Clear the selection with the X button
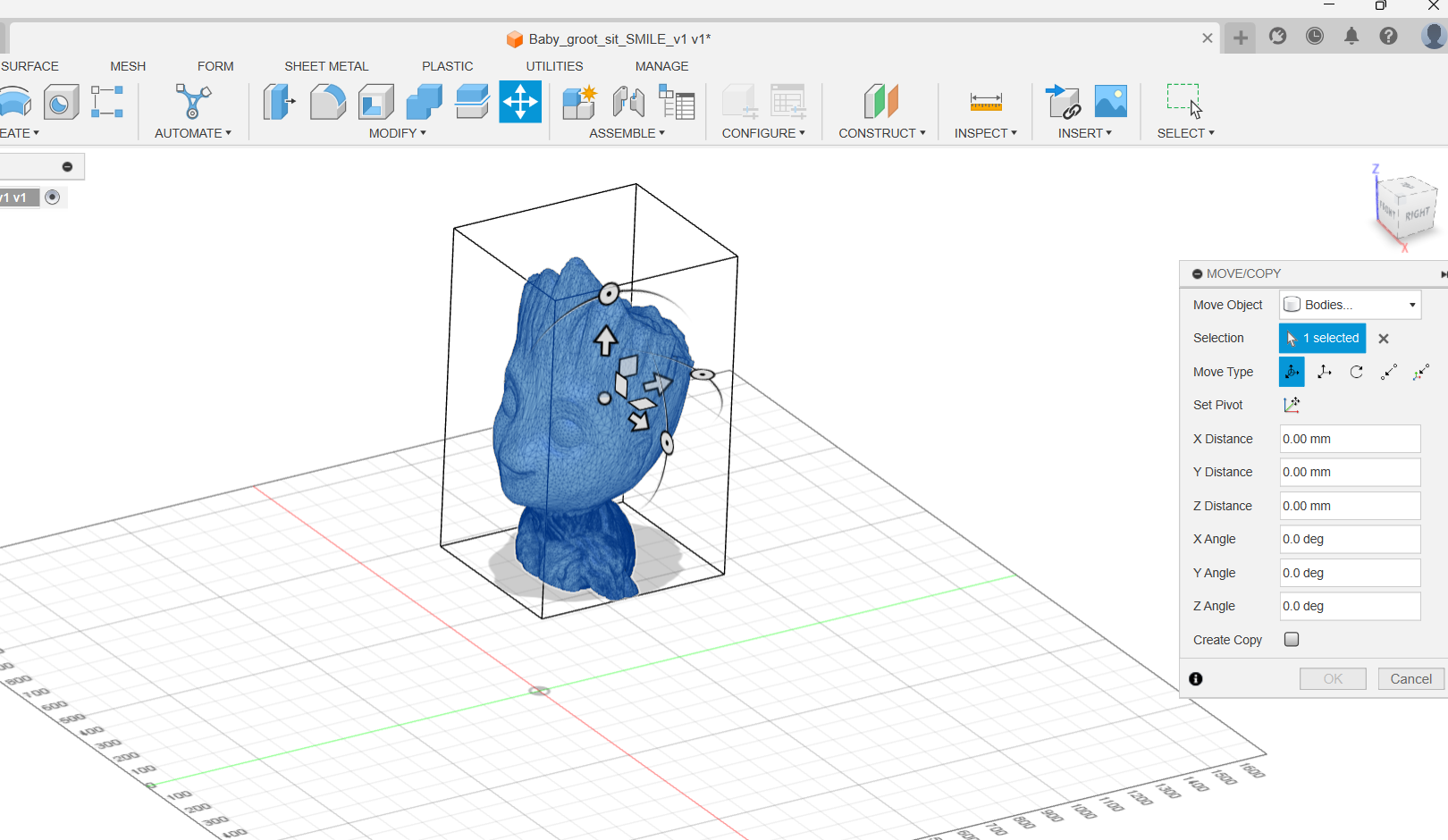Image resolution: width=1448 pixels, height=840 pixels. click(x=1384, y=339)
